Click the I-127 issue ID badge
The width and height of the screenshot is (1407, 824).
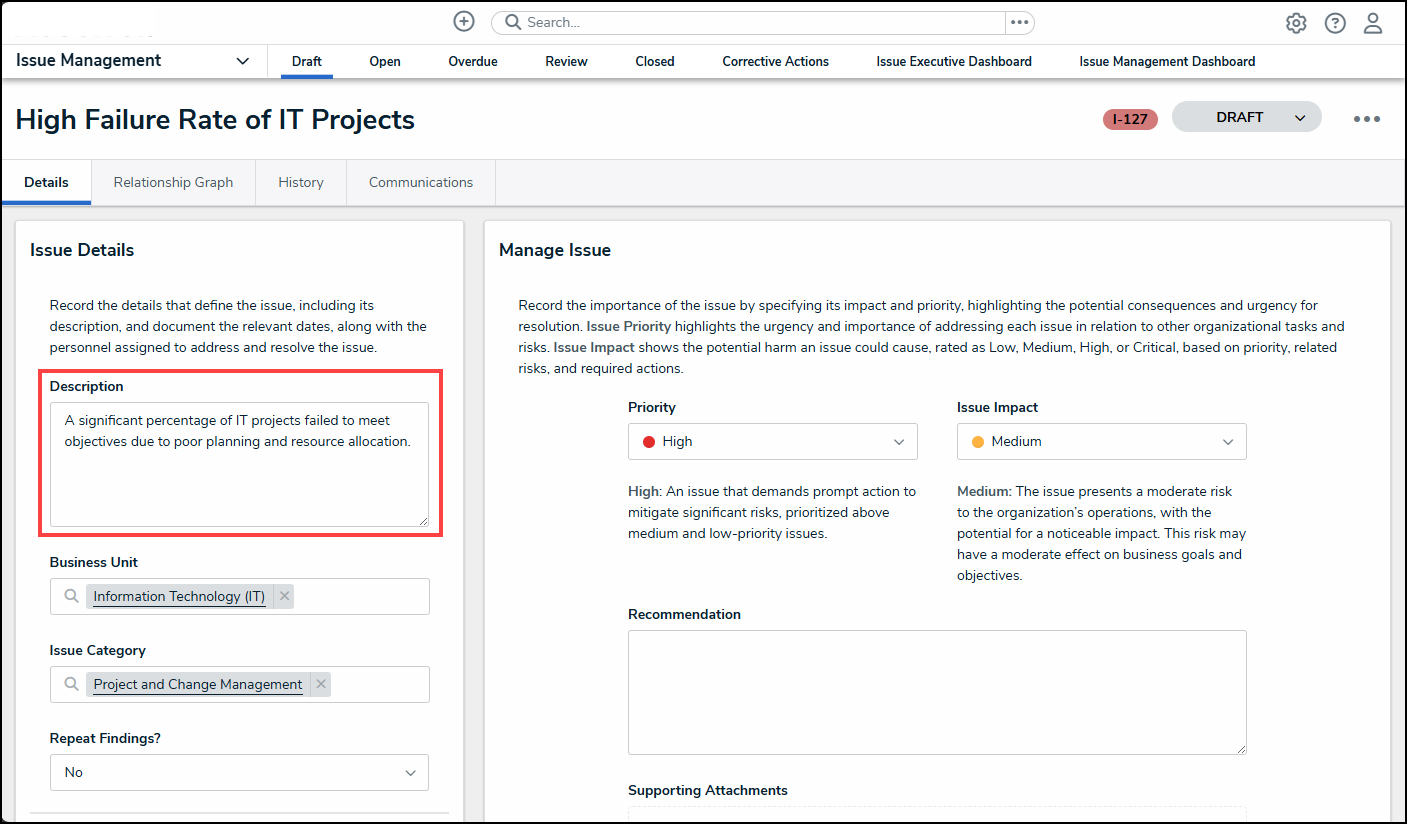pos(1130,119)
